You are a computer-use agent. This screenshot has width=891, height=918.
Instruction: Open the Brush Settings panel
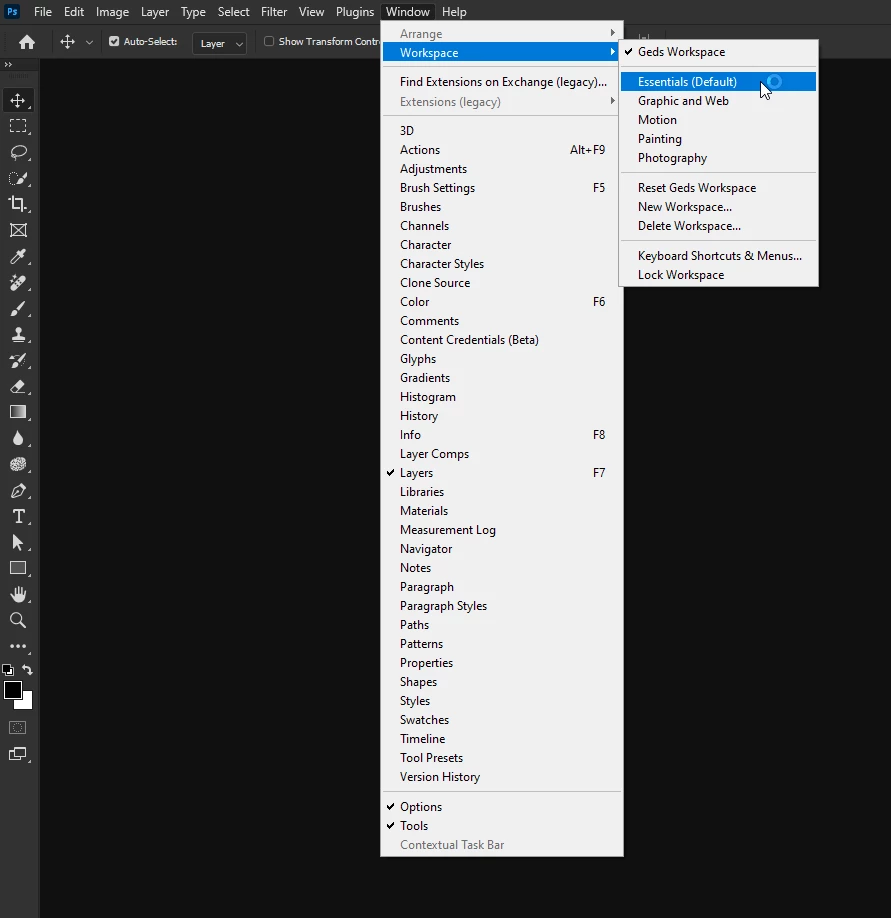coord(502,188)
